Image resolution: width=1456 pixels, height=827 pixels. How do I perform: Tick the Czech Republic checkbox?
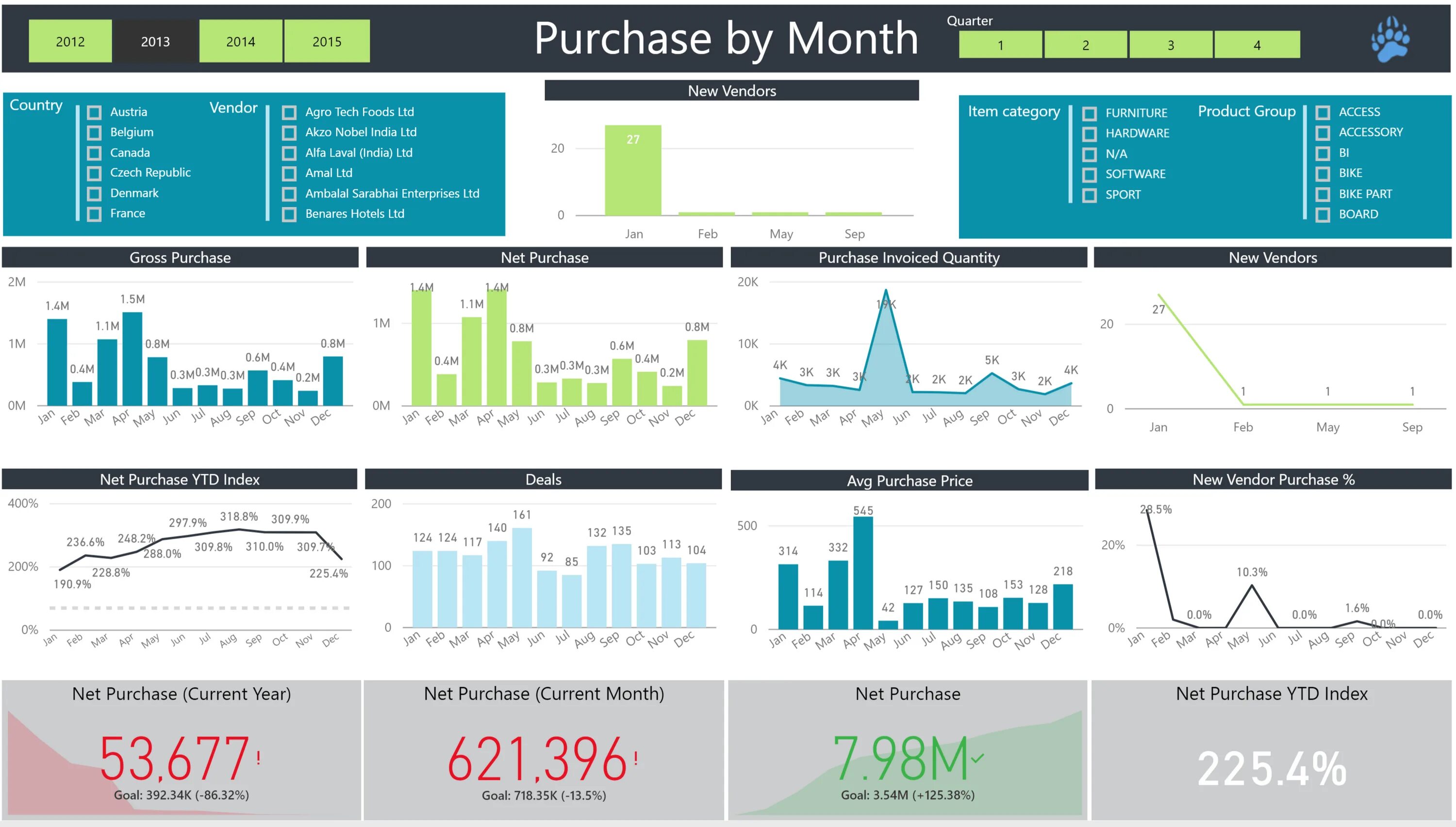point(94,173)
